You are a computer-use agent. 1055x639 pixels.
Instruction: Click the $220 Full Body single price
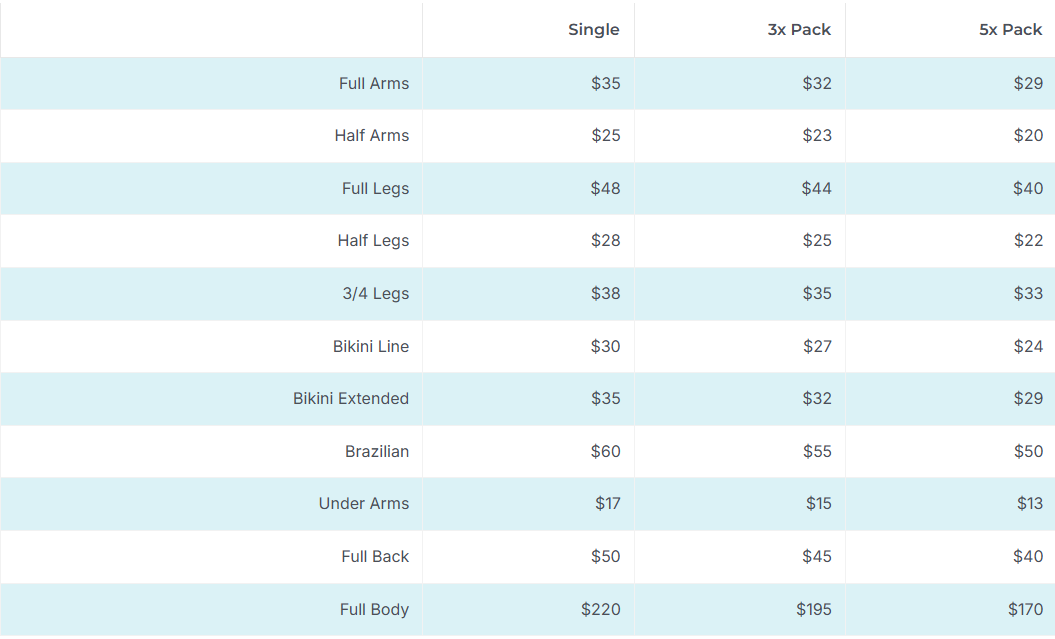[x=601, y=609]
